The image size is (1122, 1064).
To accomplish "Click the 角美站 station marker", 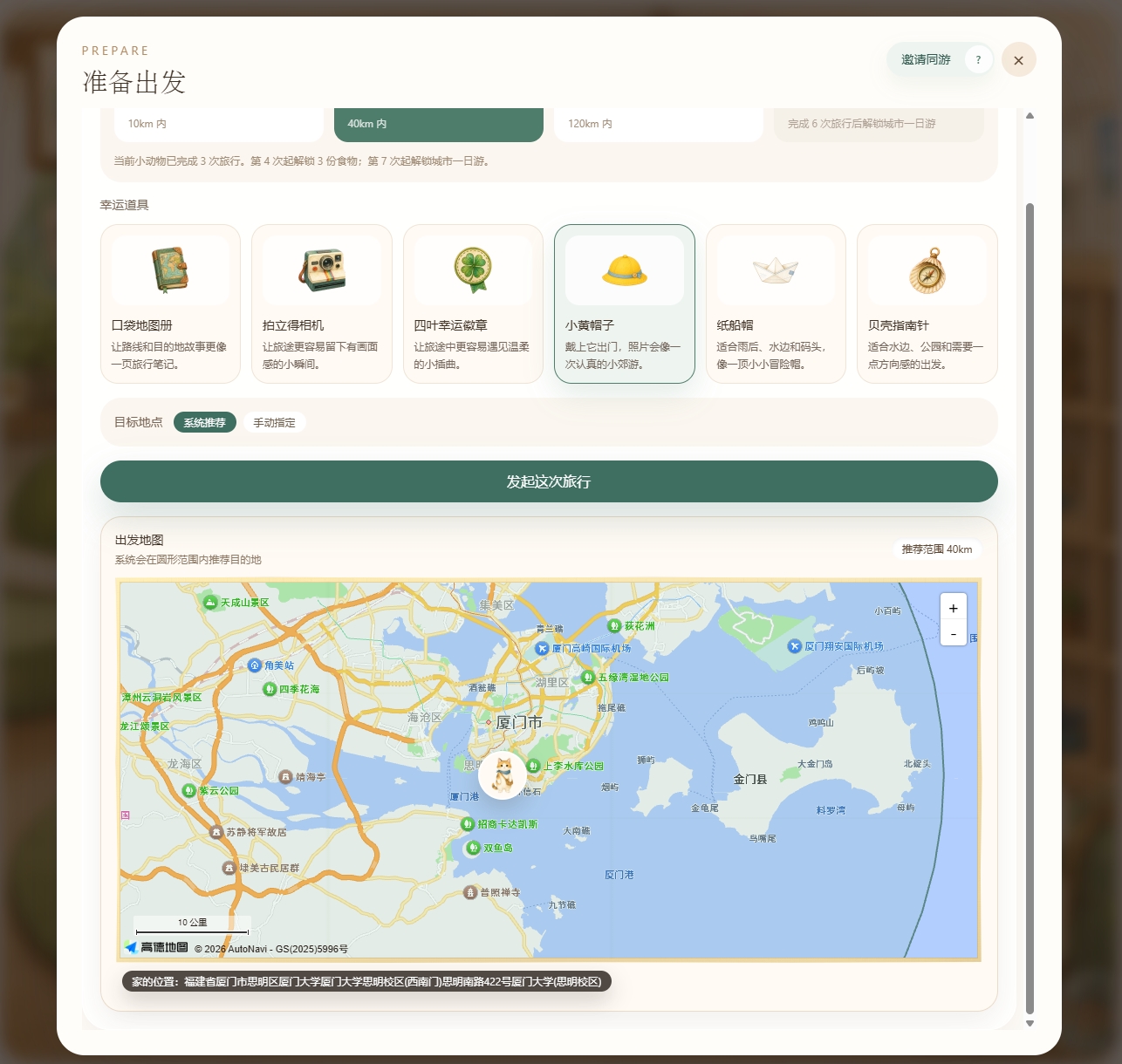I will [x=255, y=665].
